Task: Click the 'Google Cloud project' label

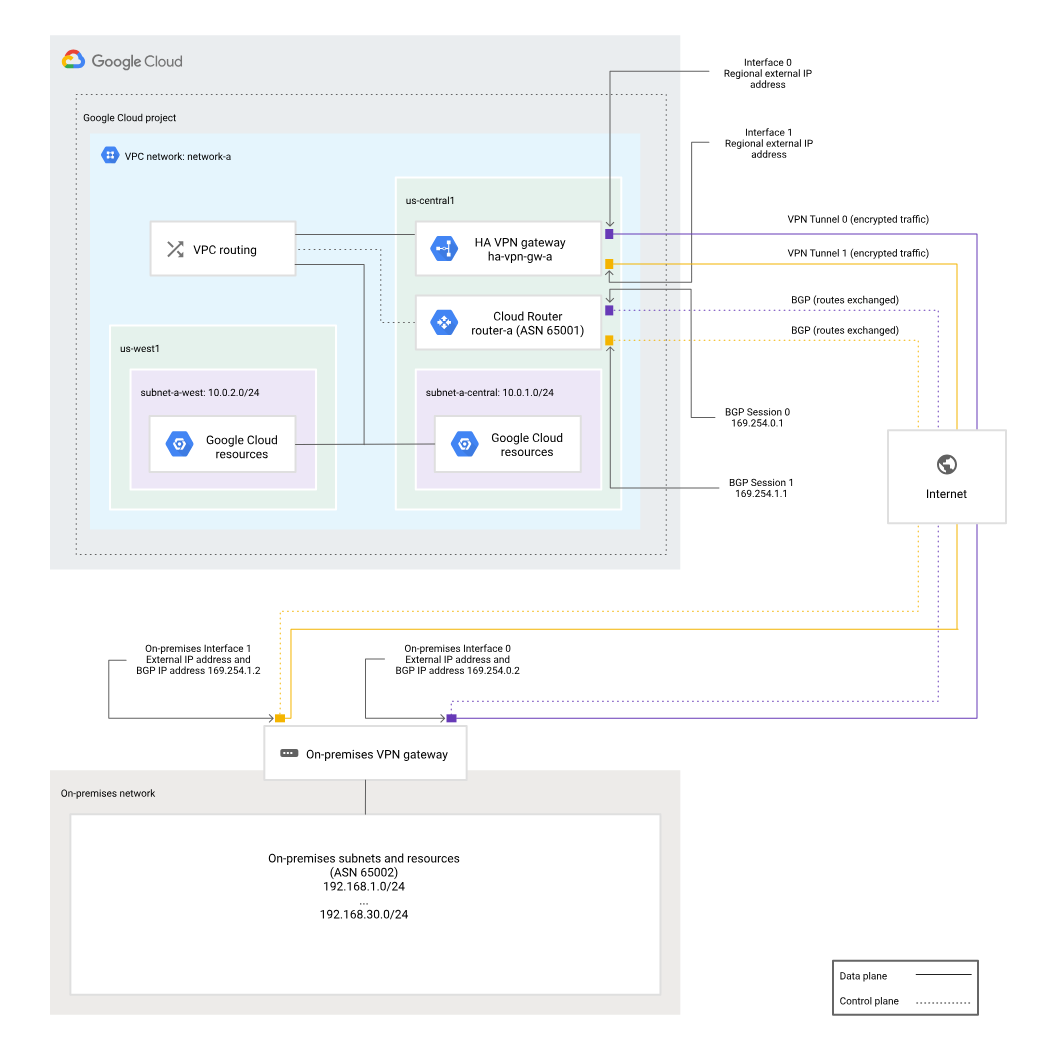Action: tap(129, 118)
